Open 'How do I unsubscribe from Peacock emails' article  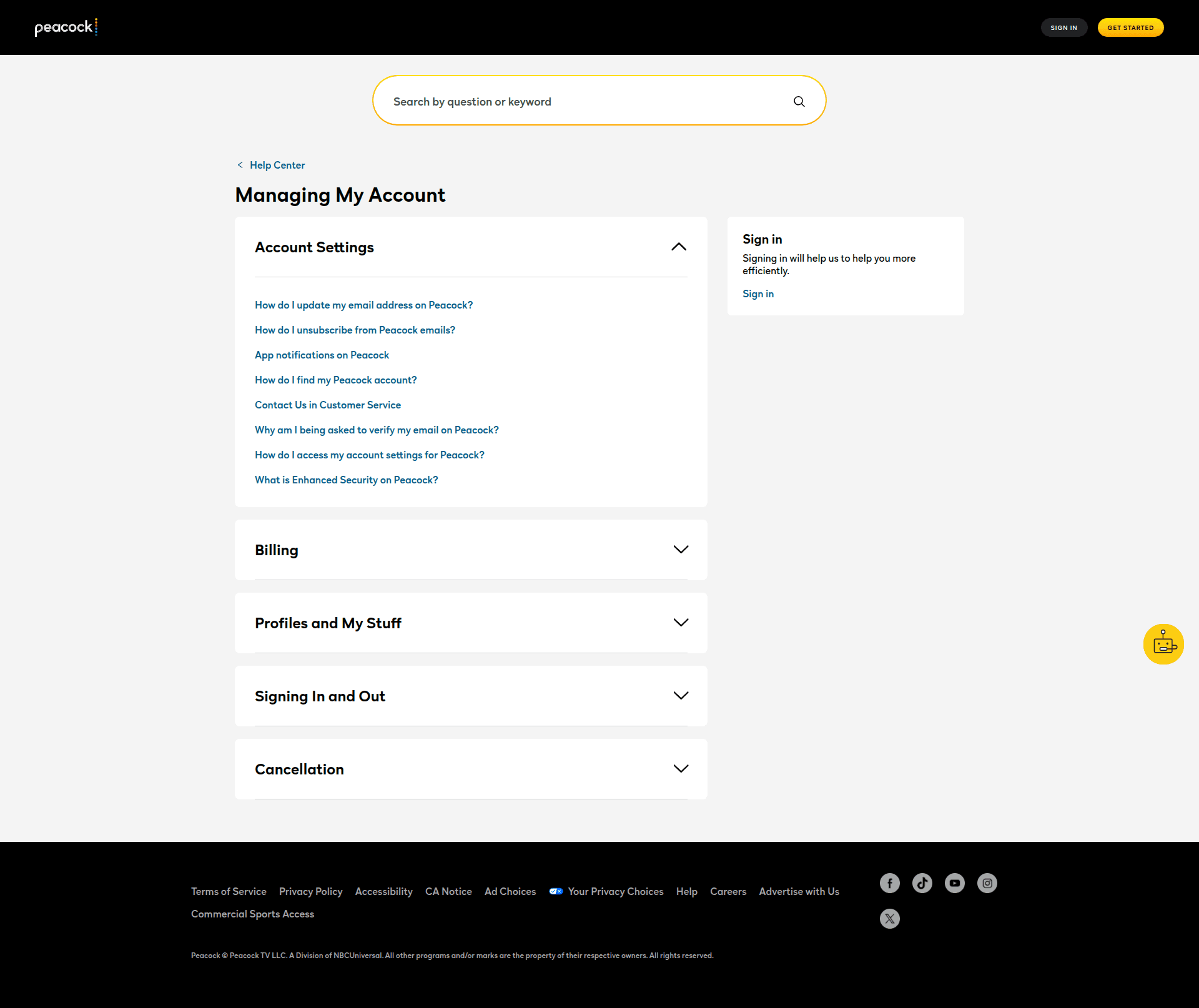(355, 330)
